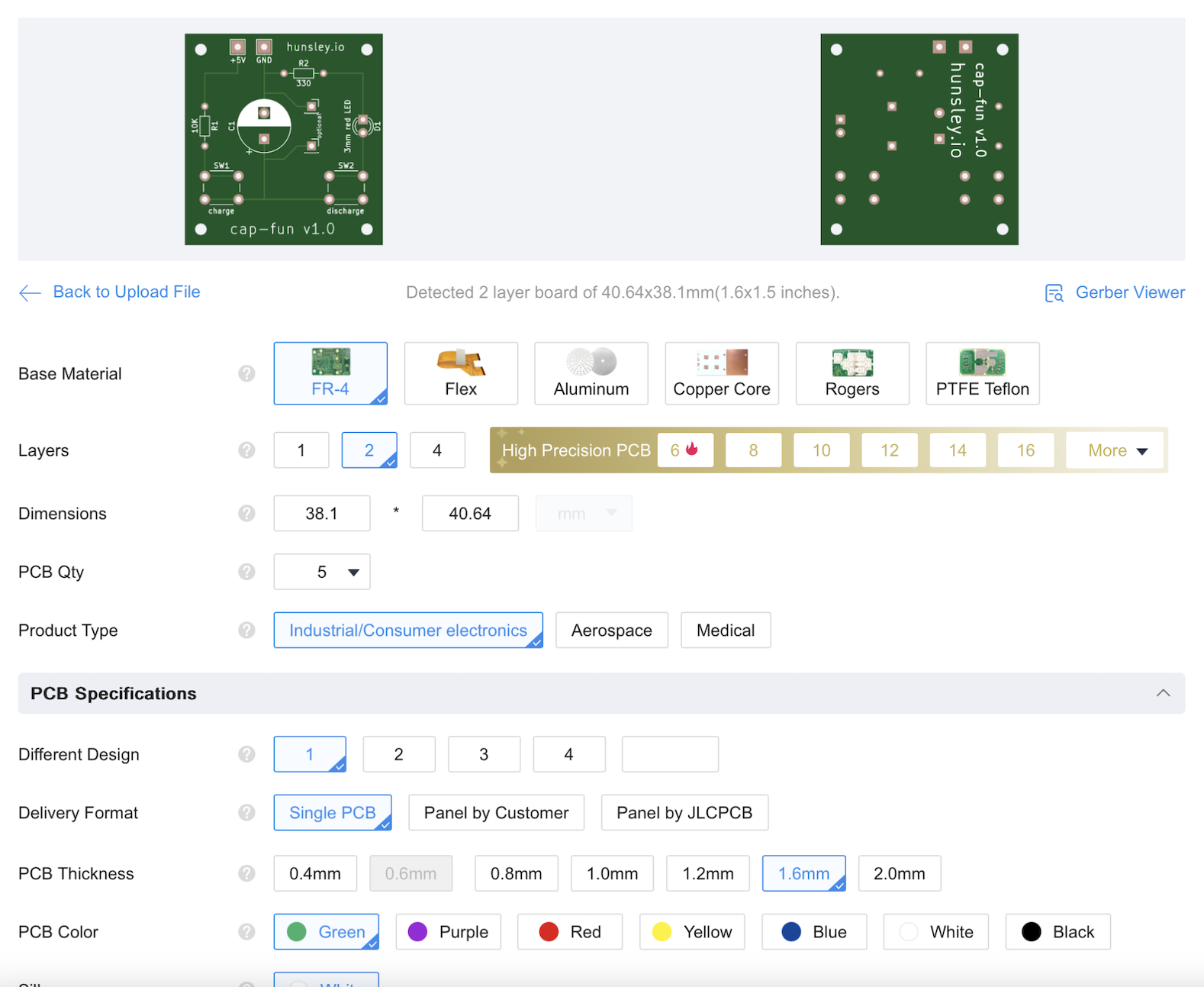Image resolution: width=1204 pixels, height=987 pixels.
Task: View the top-side PCB preview image
Action: tap(284, 139)
